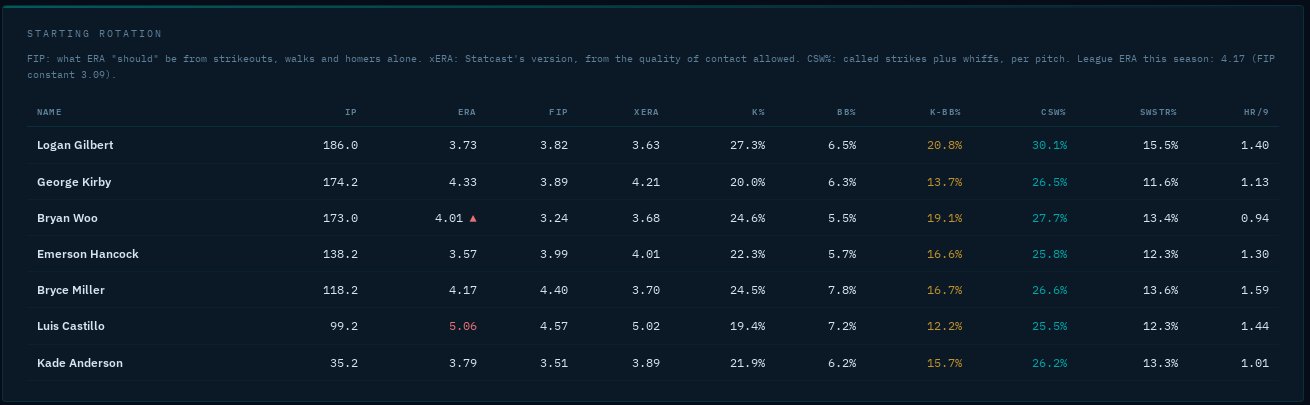Click George Kirby's 13.7% K-BB% value

point(945,182)
